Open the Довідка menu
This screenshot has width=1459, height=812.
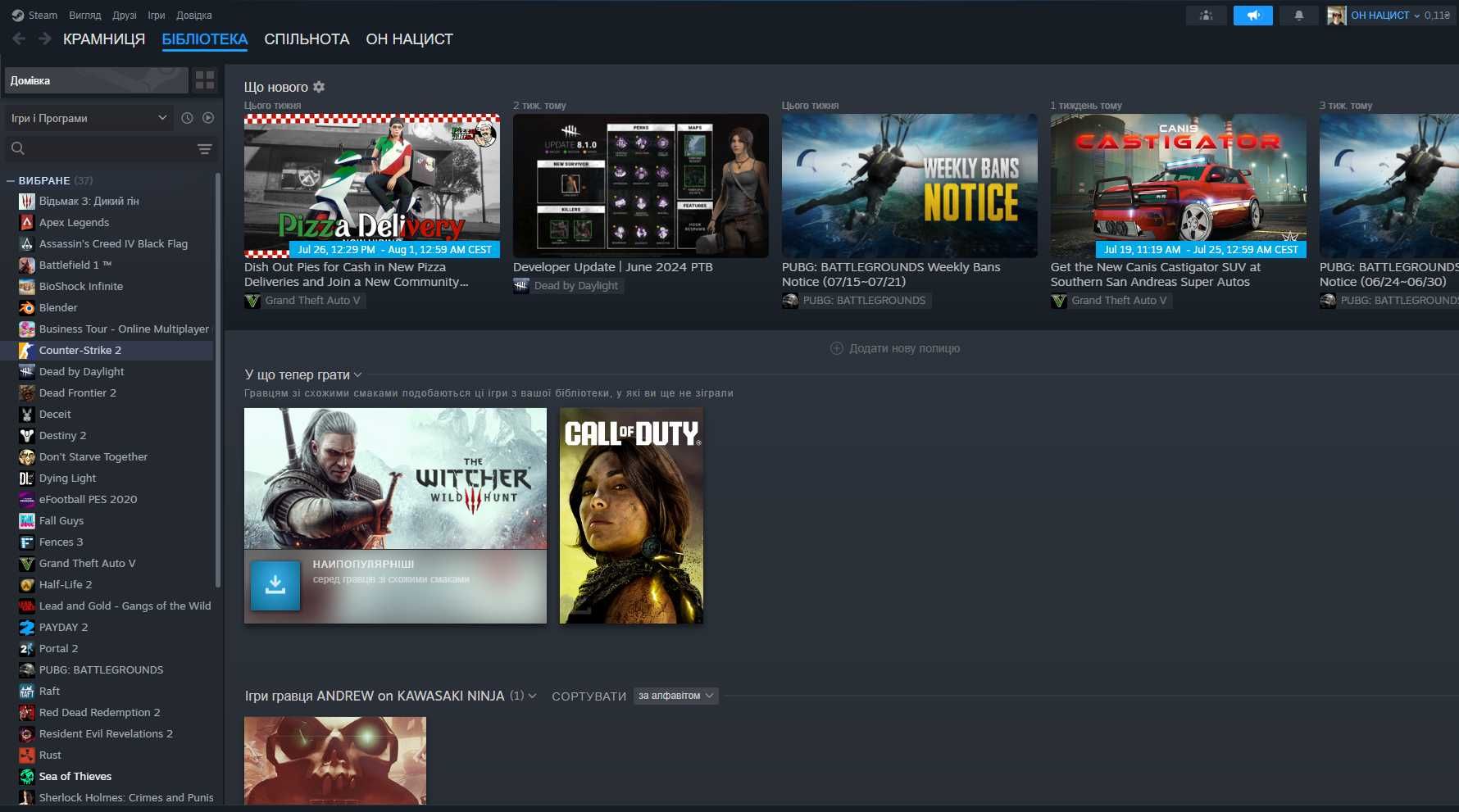click(194, 15)
